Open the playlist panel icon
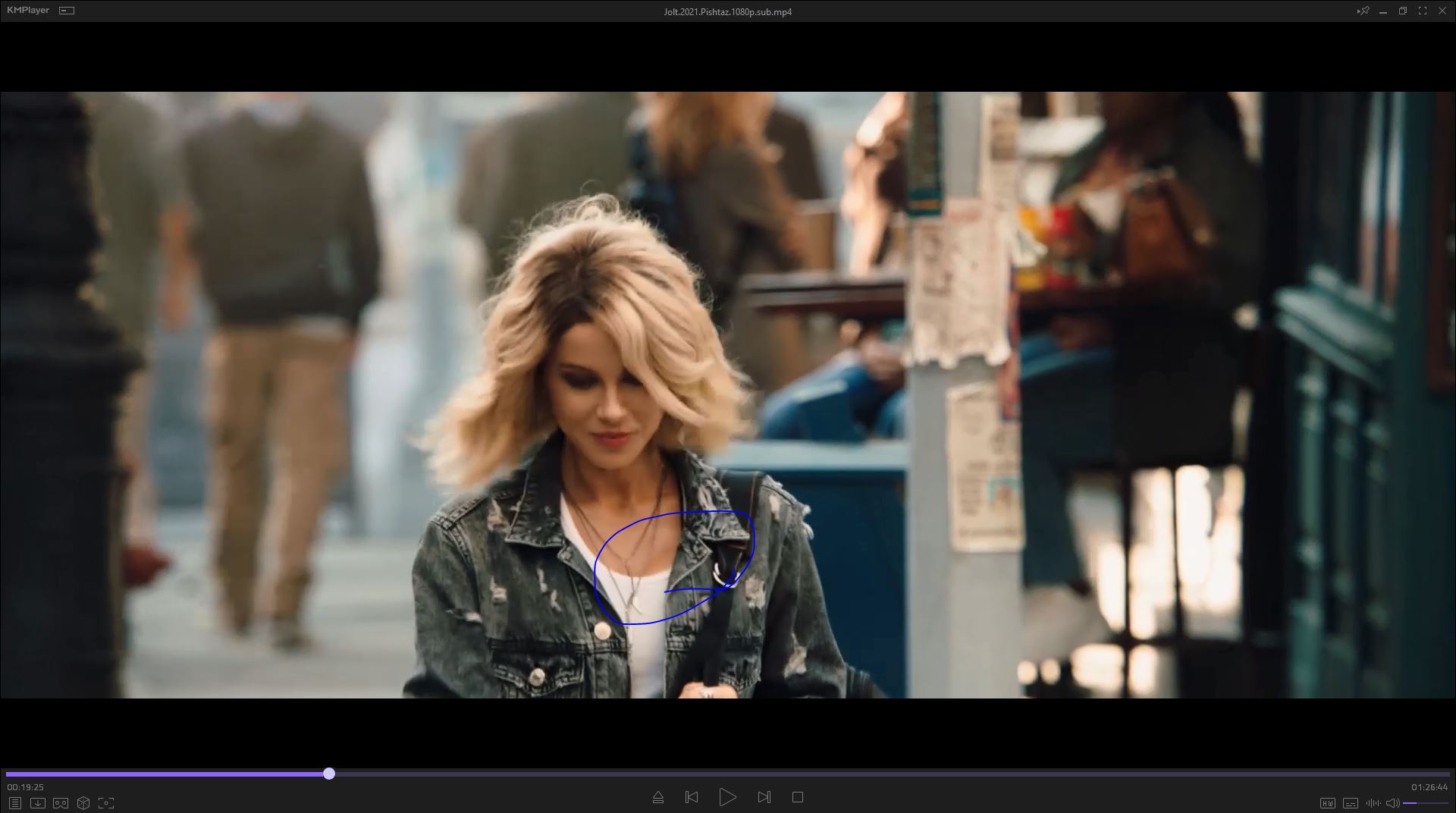This screenshot has width=1456, height=813. click(x=14, y=802)
